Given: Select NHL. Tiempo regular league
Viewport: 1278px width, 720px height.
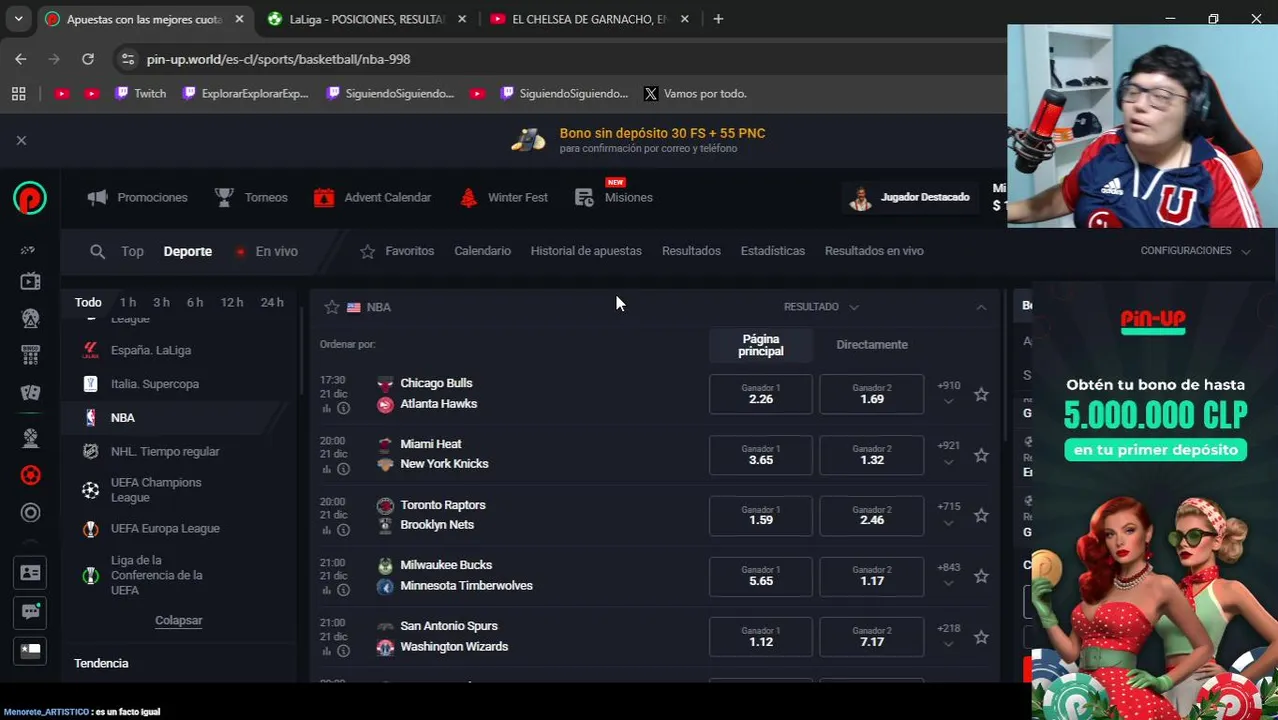Looking at the screenshot, I should pyautogui.click(x=165, y=452).
